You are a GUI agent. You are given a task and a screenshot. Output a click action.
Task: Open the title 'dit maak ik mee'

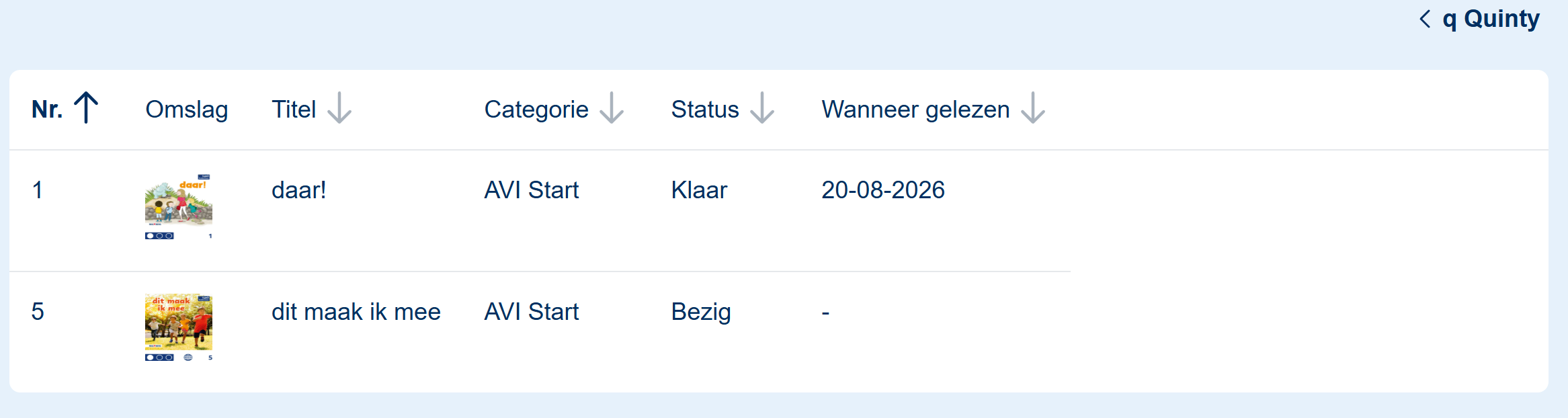[x=356, y=312]
